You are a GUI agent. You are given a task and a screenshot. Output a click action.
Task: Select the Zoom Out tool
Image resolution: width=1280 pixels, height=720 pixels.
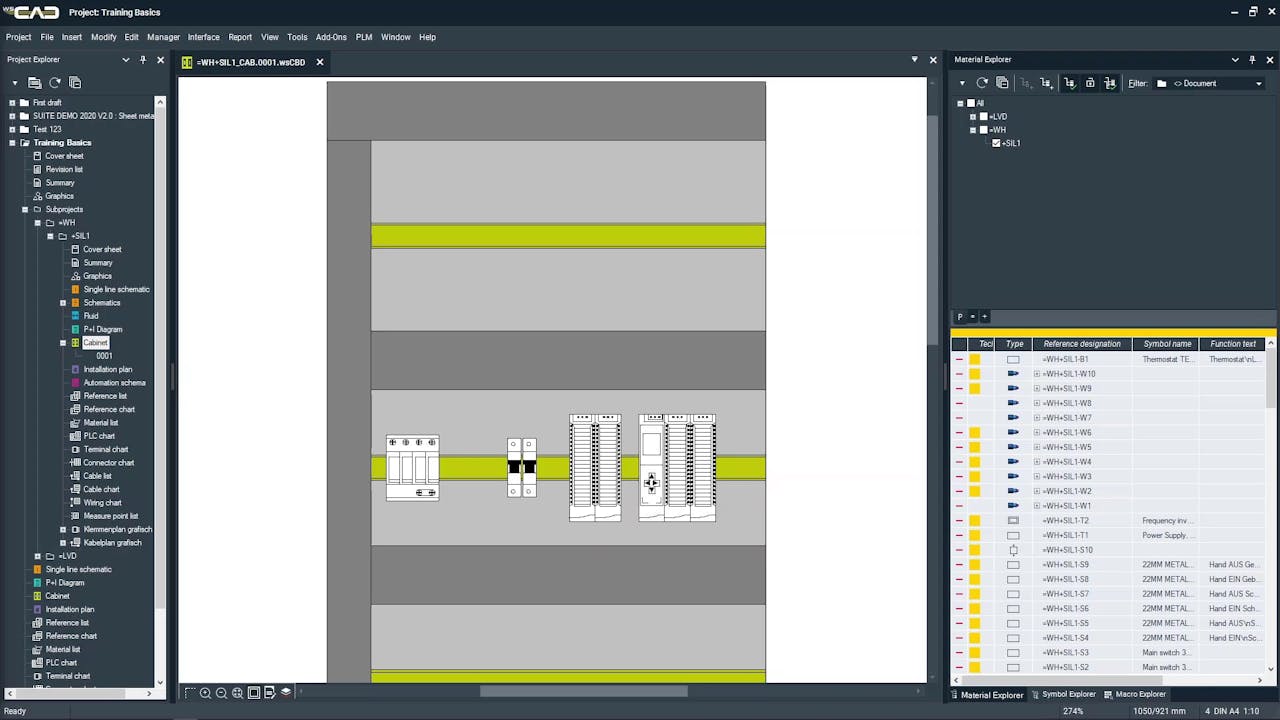coord(220,692)
